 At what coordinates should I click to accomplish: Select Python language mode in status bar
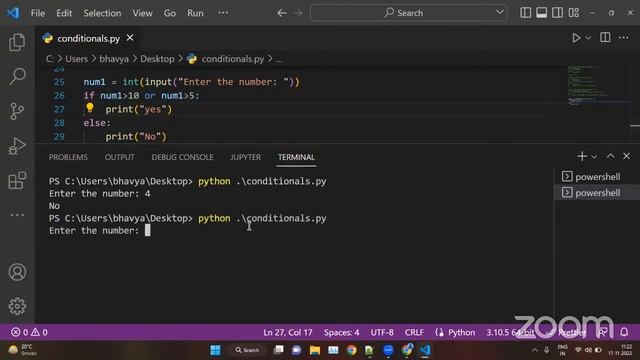[x=461, y=332]
